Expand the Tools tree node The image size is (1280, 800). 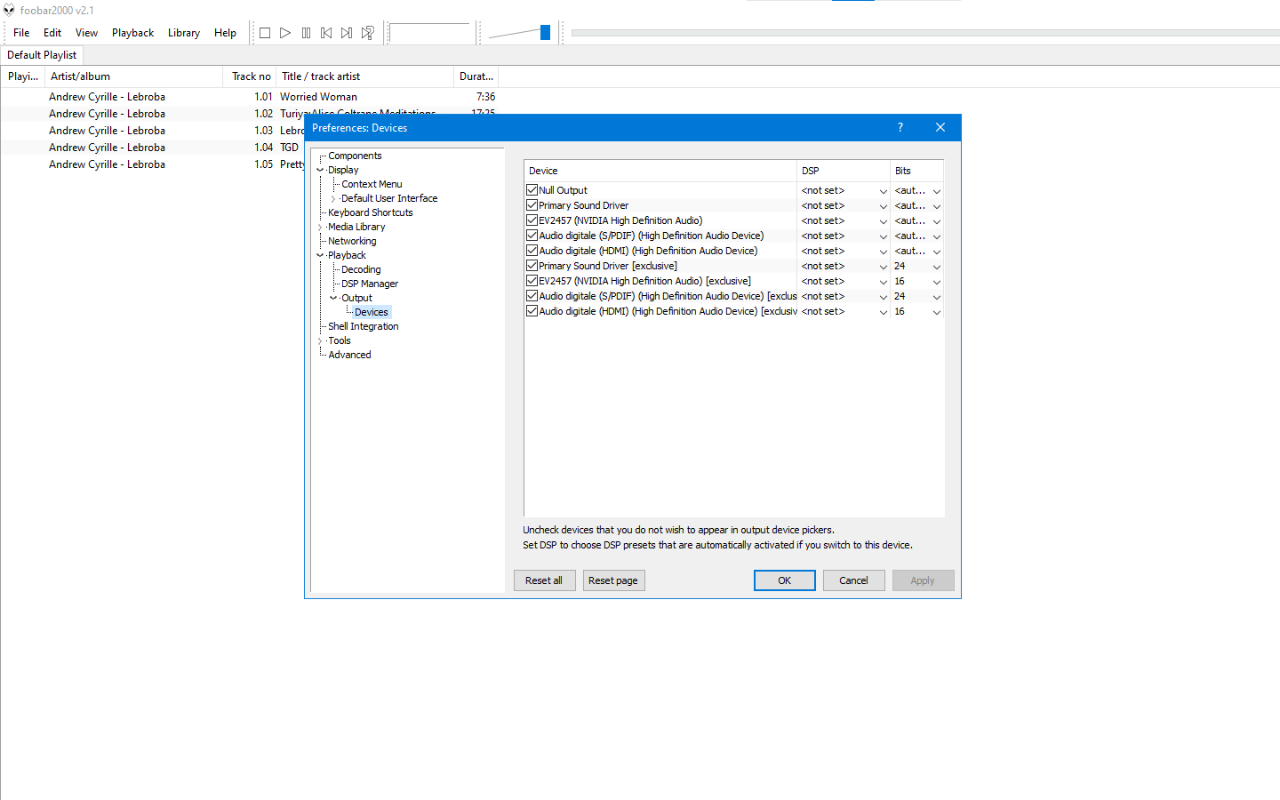320,341
